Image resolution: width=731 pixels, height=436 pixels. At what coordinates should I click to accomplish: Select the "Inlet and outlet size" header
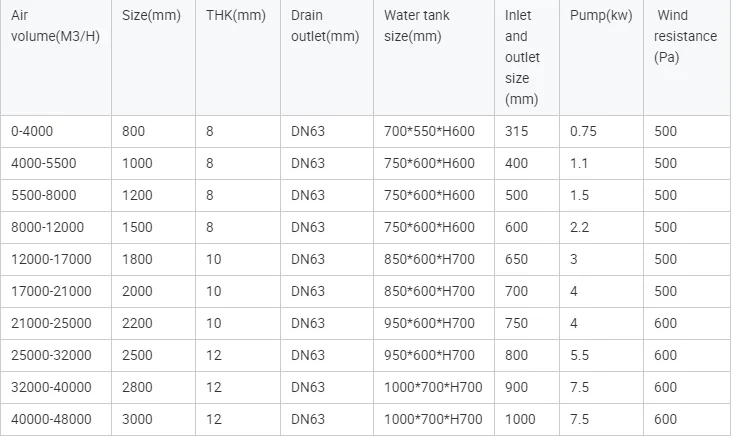tap(521, 57)
